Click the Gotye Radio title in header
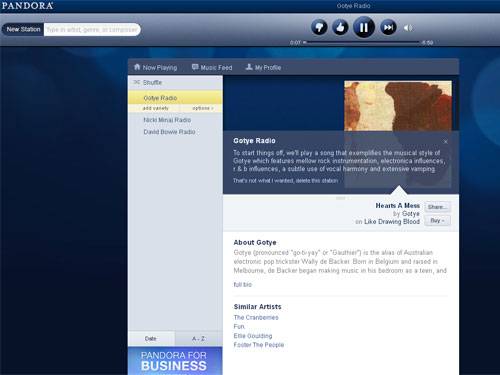 (353, 6)
